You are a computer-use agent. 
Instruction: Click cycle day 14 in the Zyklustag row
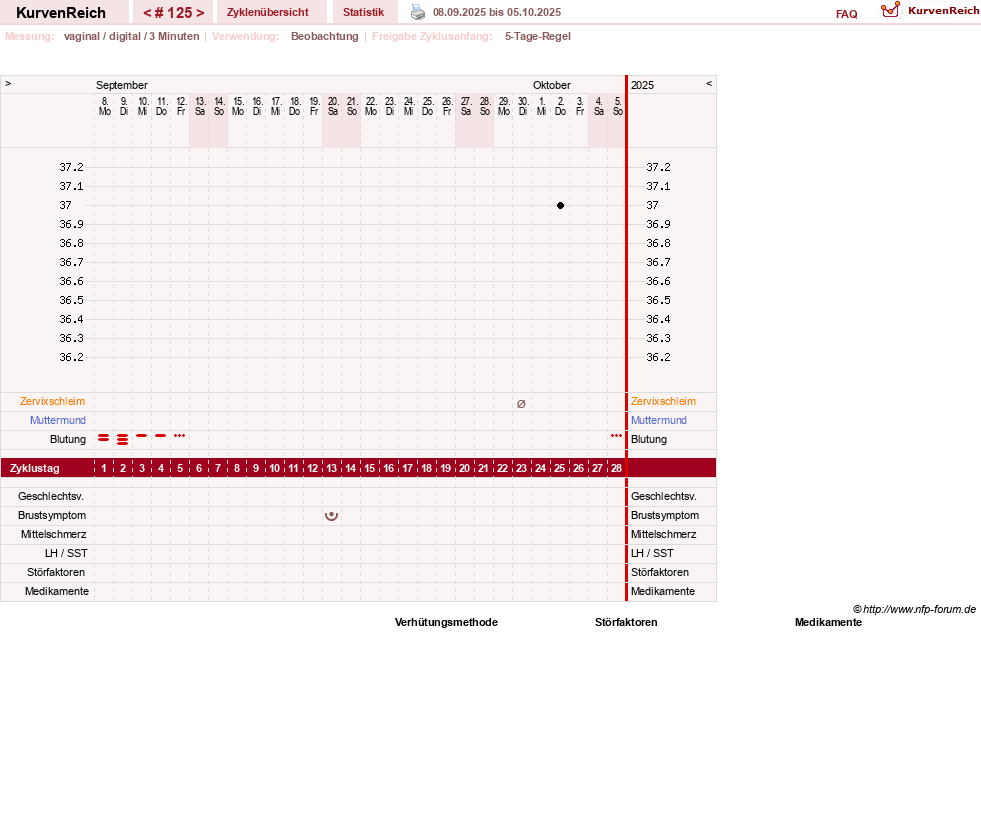coord(350,468)
